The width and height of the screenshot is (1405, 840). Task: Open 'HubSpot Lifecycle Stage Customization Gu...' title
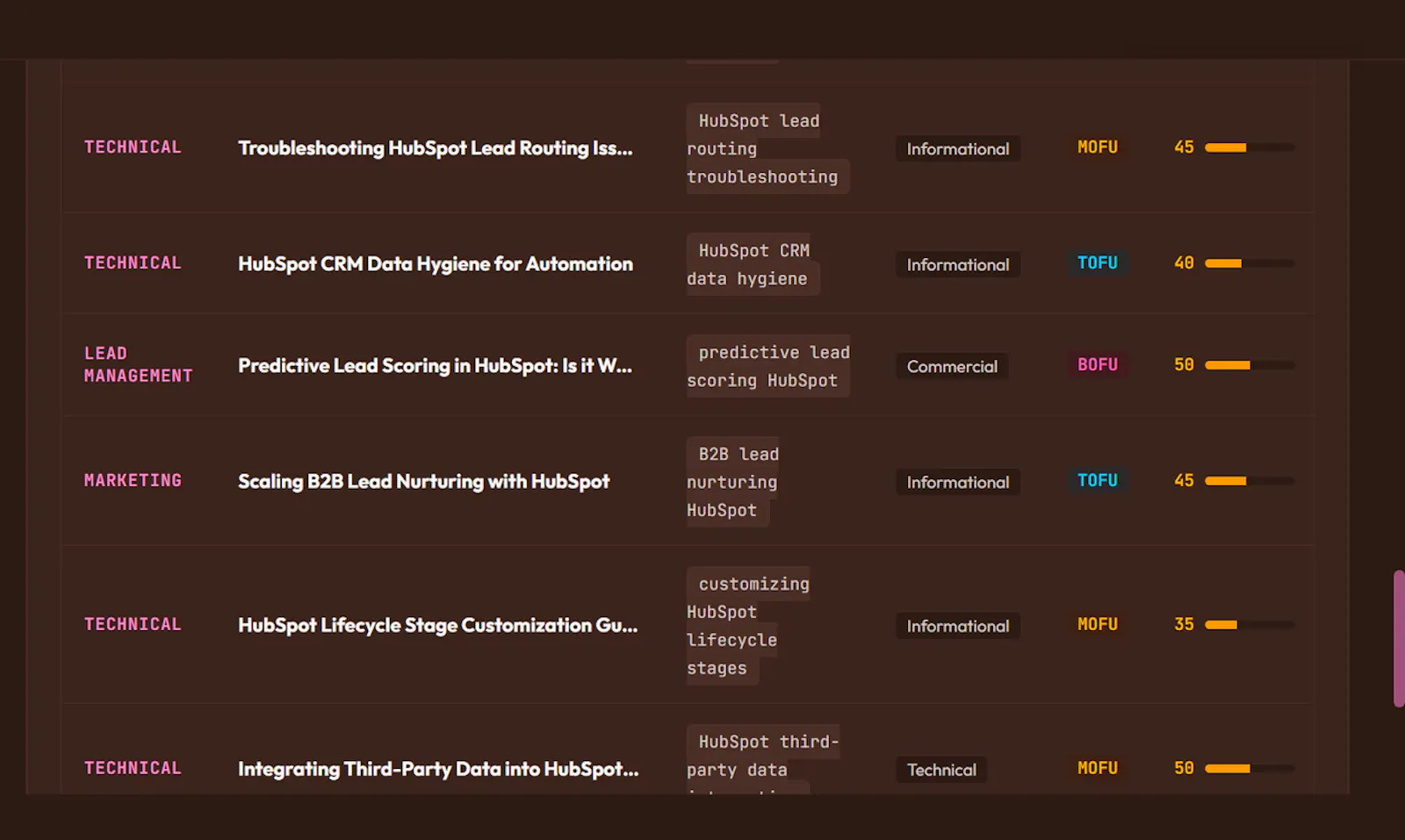pos(437,626)
